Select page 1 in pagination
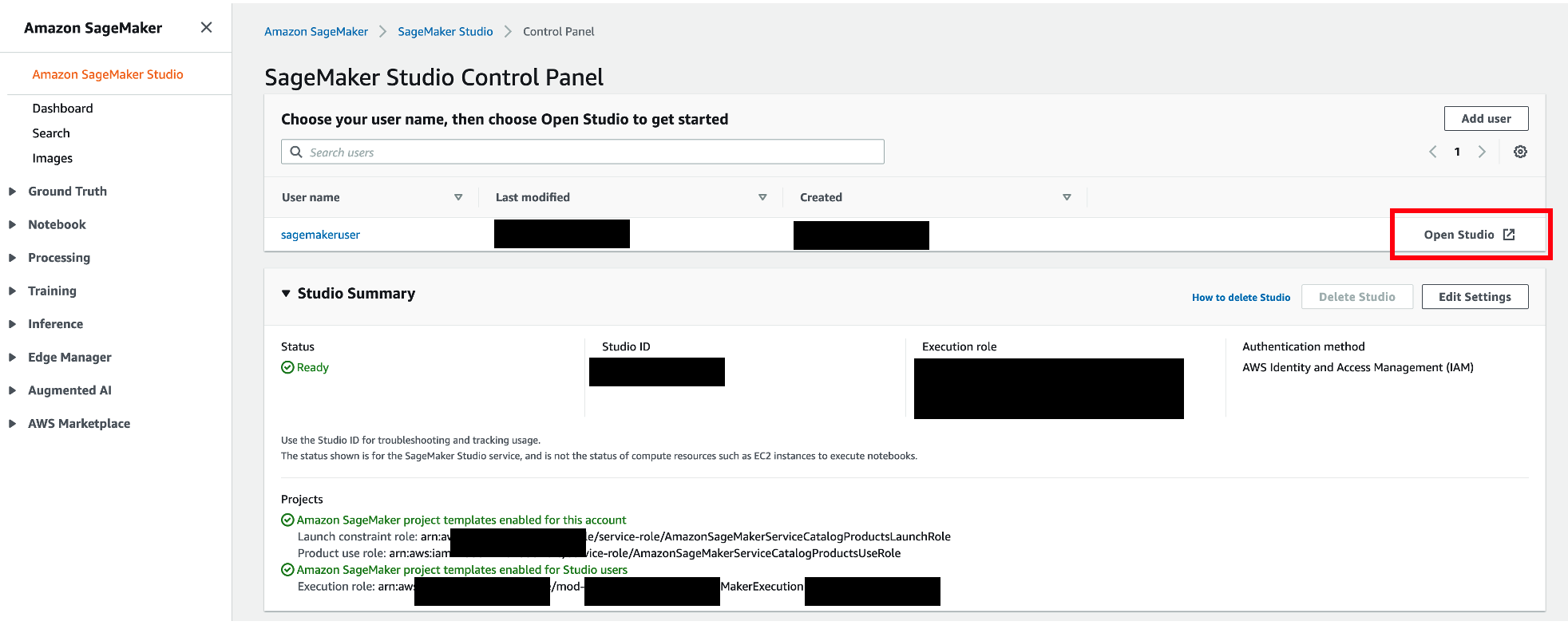The image size is (1568, 629). [x=1457, y=152]
